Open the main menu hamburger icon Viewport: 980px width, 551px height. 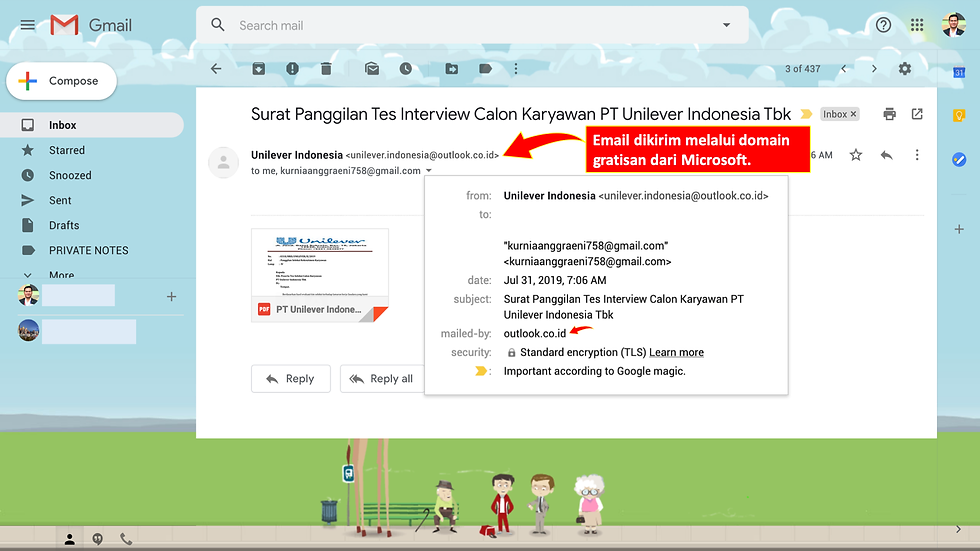[28, 25]
